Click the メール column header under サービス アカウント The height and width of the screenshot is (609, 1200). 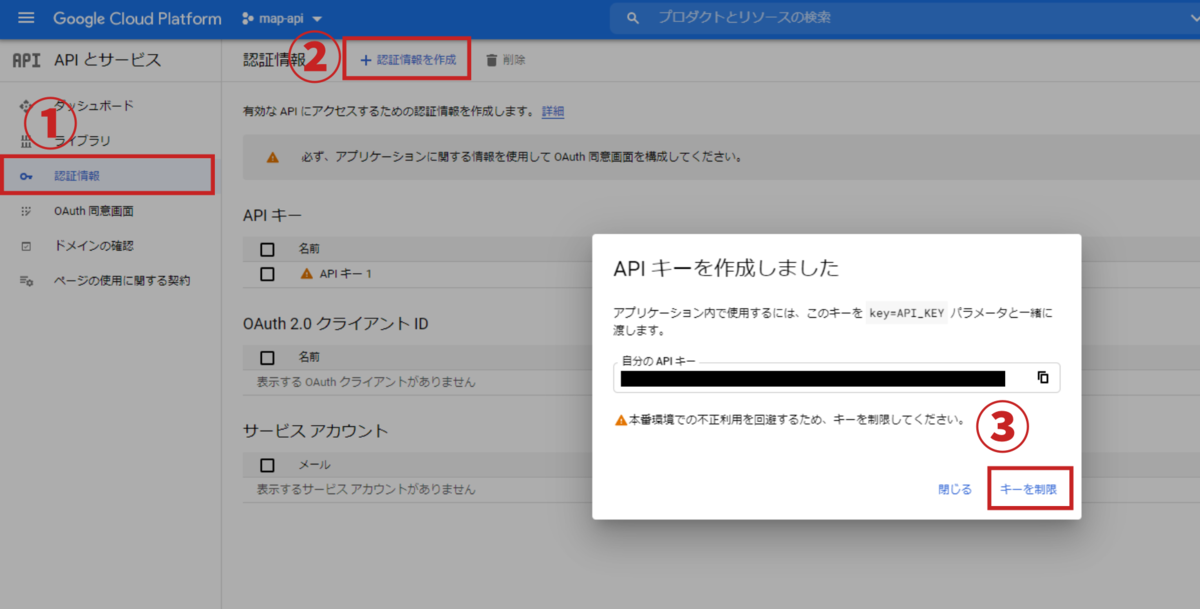314,465
